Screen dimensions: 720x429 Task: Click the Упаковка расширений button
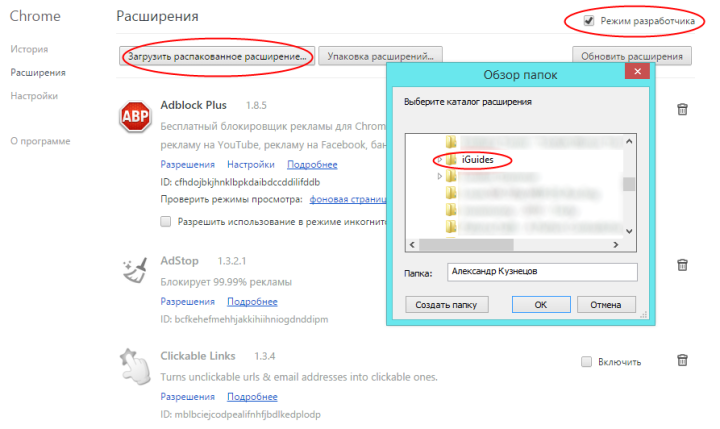point(381,56)
